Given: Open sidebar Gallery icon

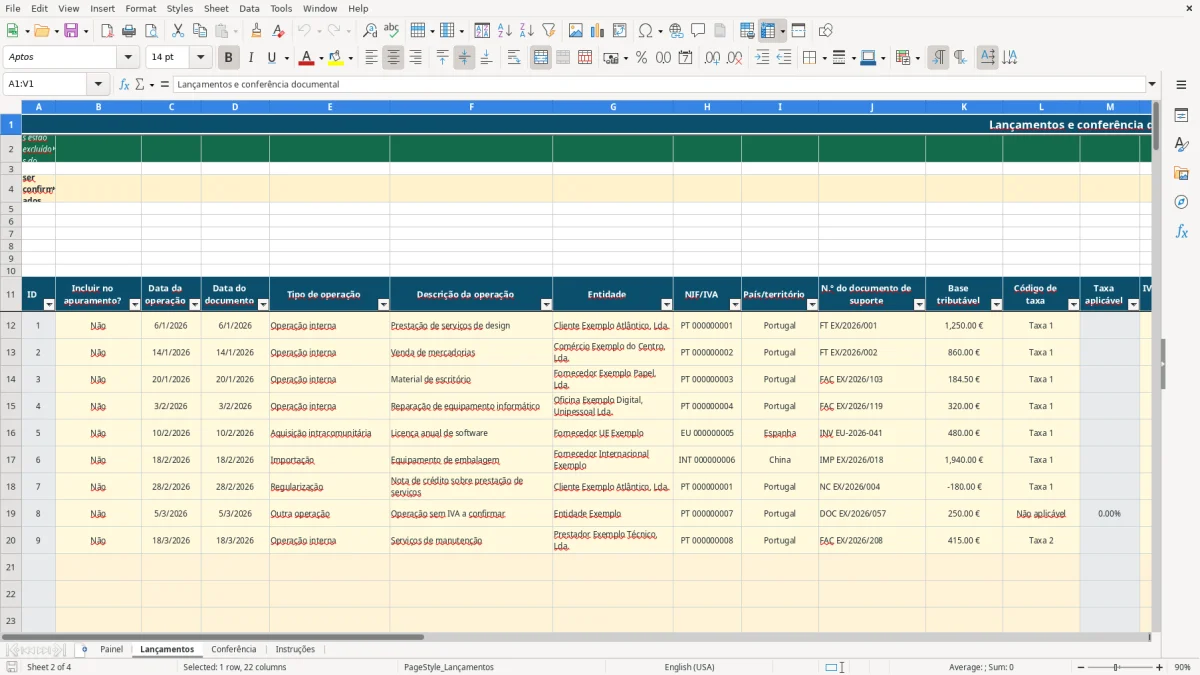Looking at the screenshot, I should 1181,173.
